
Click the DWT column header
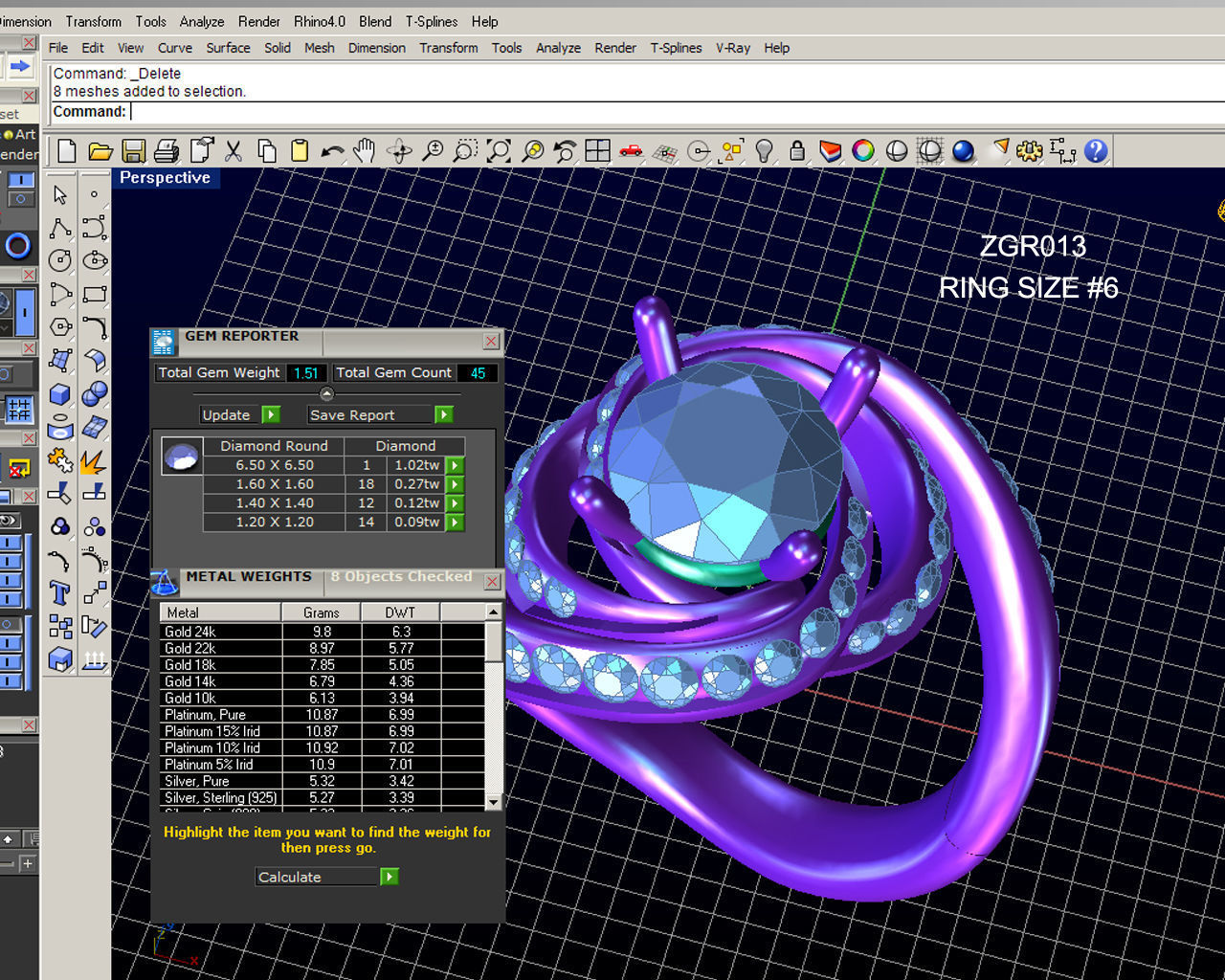click(400, 612)
